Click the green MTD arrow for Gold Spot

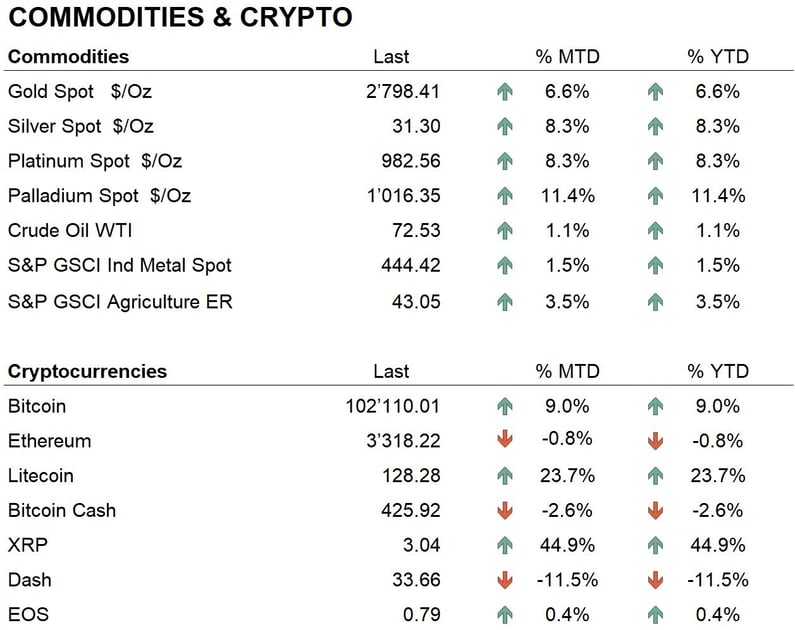(x=505, y=92)
